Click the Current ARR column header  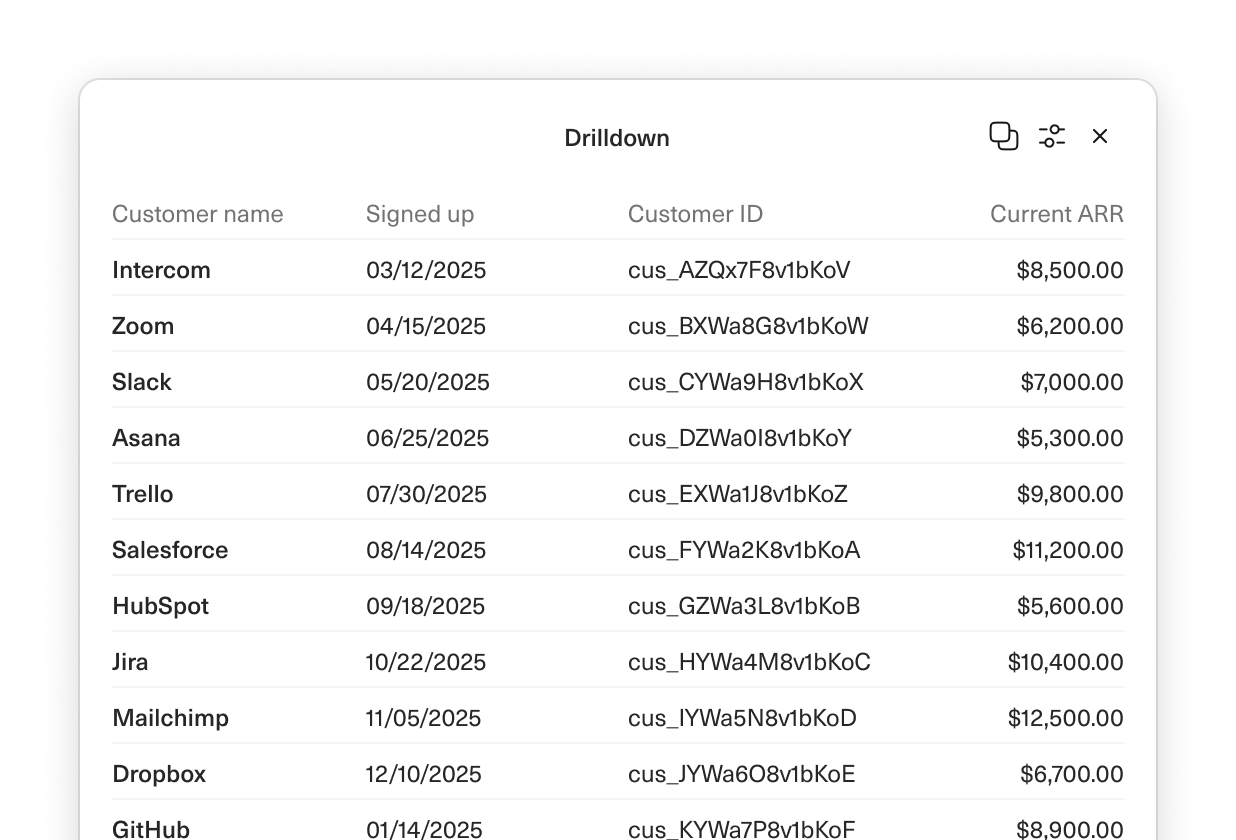click(1056, 214)
